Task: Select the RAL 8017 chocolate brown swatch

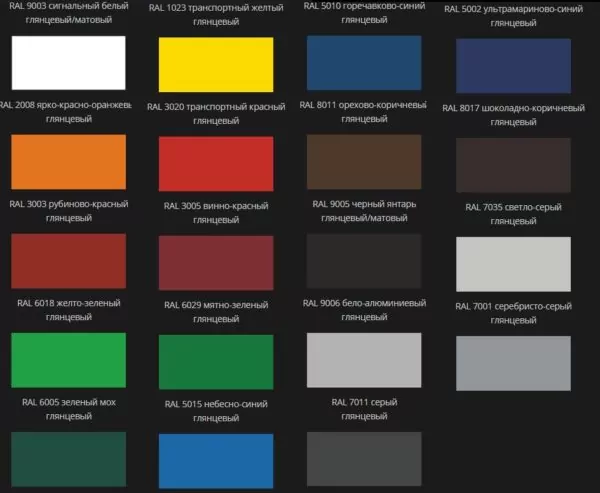Action: click(x=514, y=165)
